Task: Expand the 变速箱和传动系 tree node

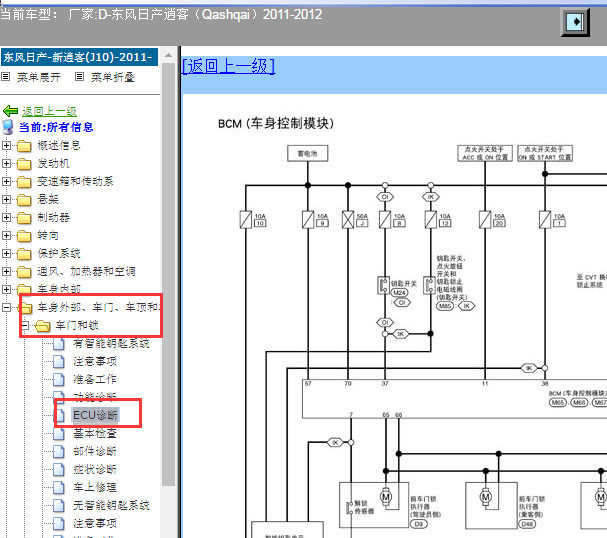Action: pos(6,182)
